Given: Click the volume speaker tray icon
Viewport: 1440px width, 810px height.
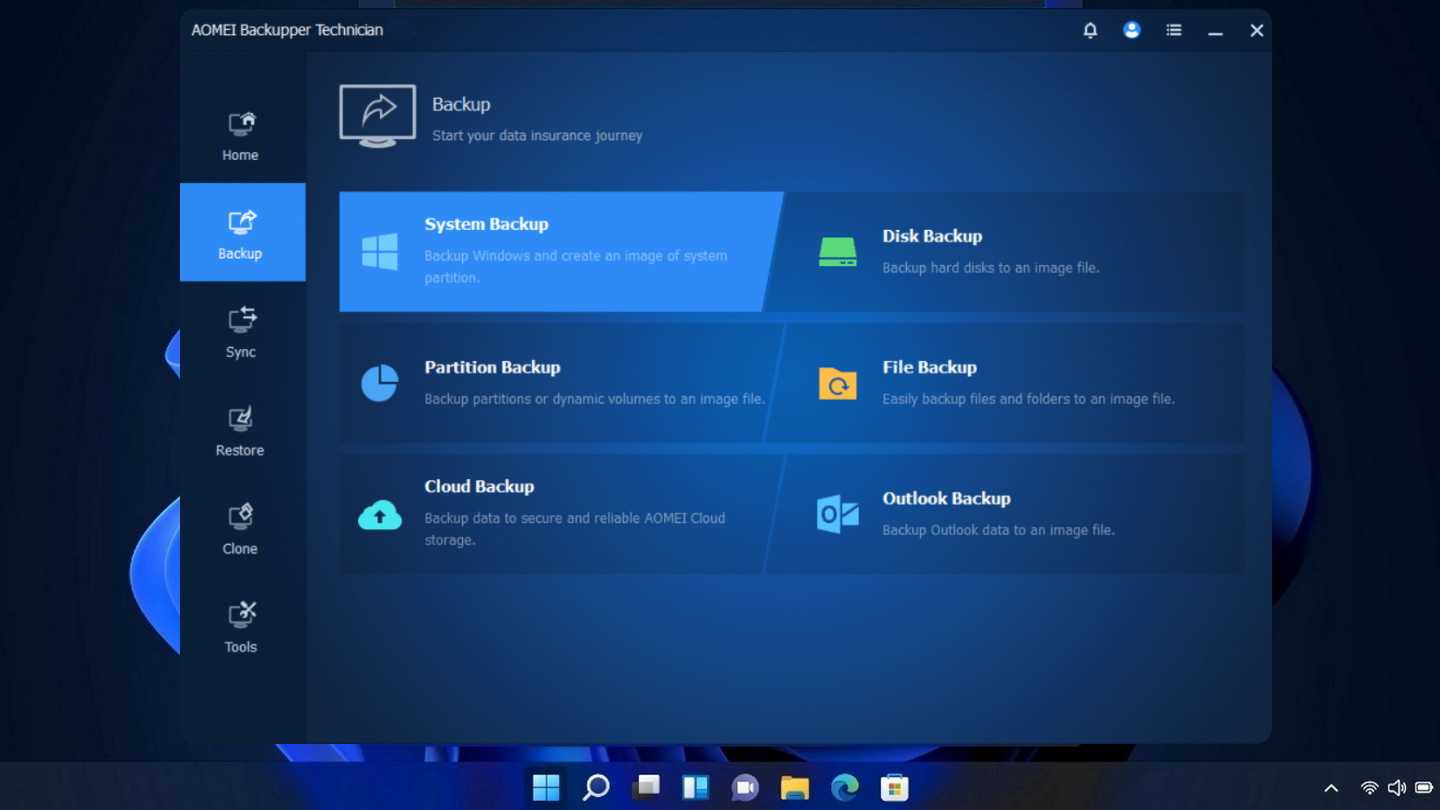Looking at the screenshot, I should click(1396, 789).
